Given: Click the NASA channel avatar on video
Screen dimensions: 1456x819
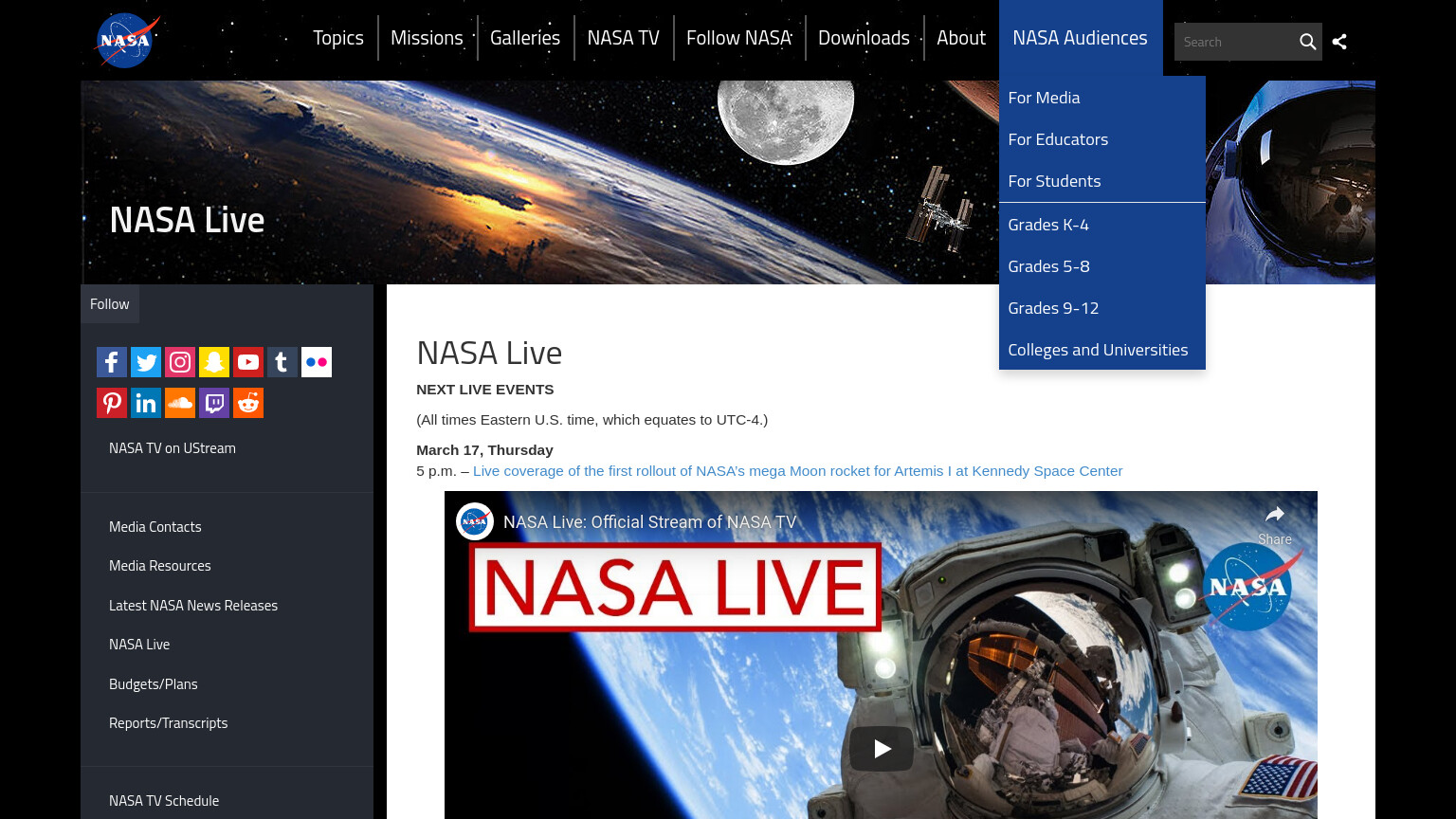Looking at the screenshot, I should 475,521.
